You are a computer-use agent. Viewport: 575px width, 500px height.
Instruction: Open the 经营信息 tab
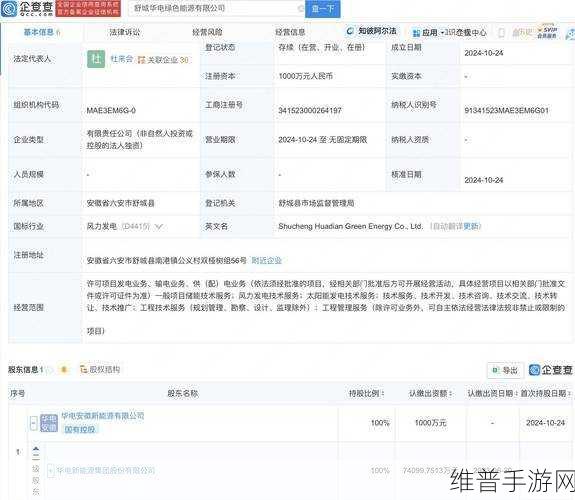point(290,32)
